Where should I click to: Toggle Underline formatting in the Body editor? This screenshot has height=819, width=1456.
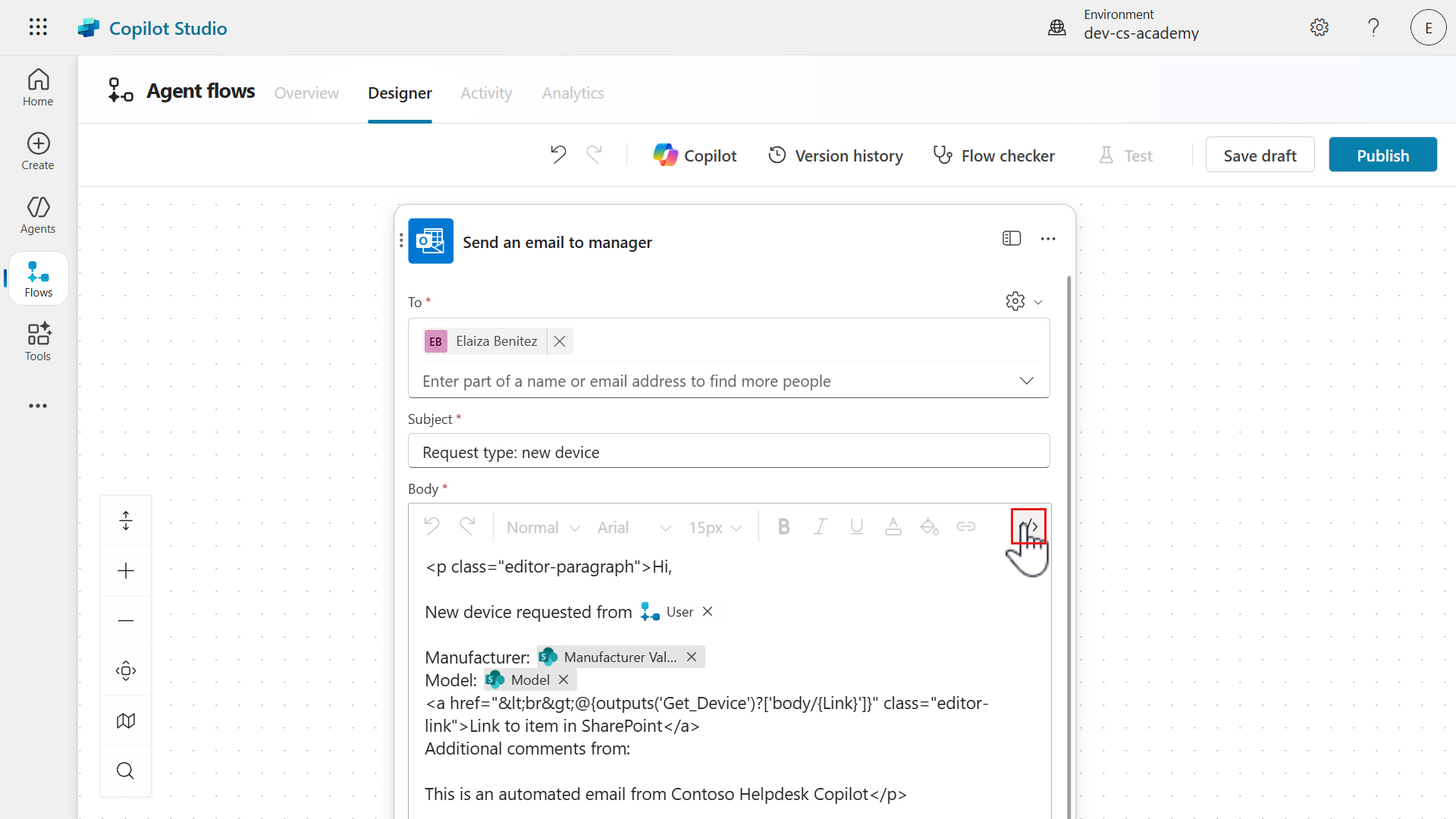click(856, 526)
